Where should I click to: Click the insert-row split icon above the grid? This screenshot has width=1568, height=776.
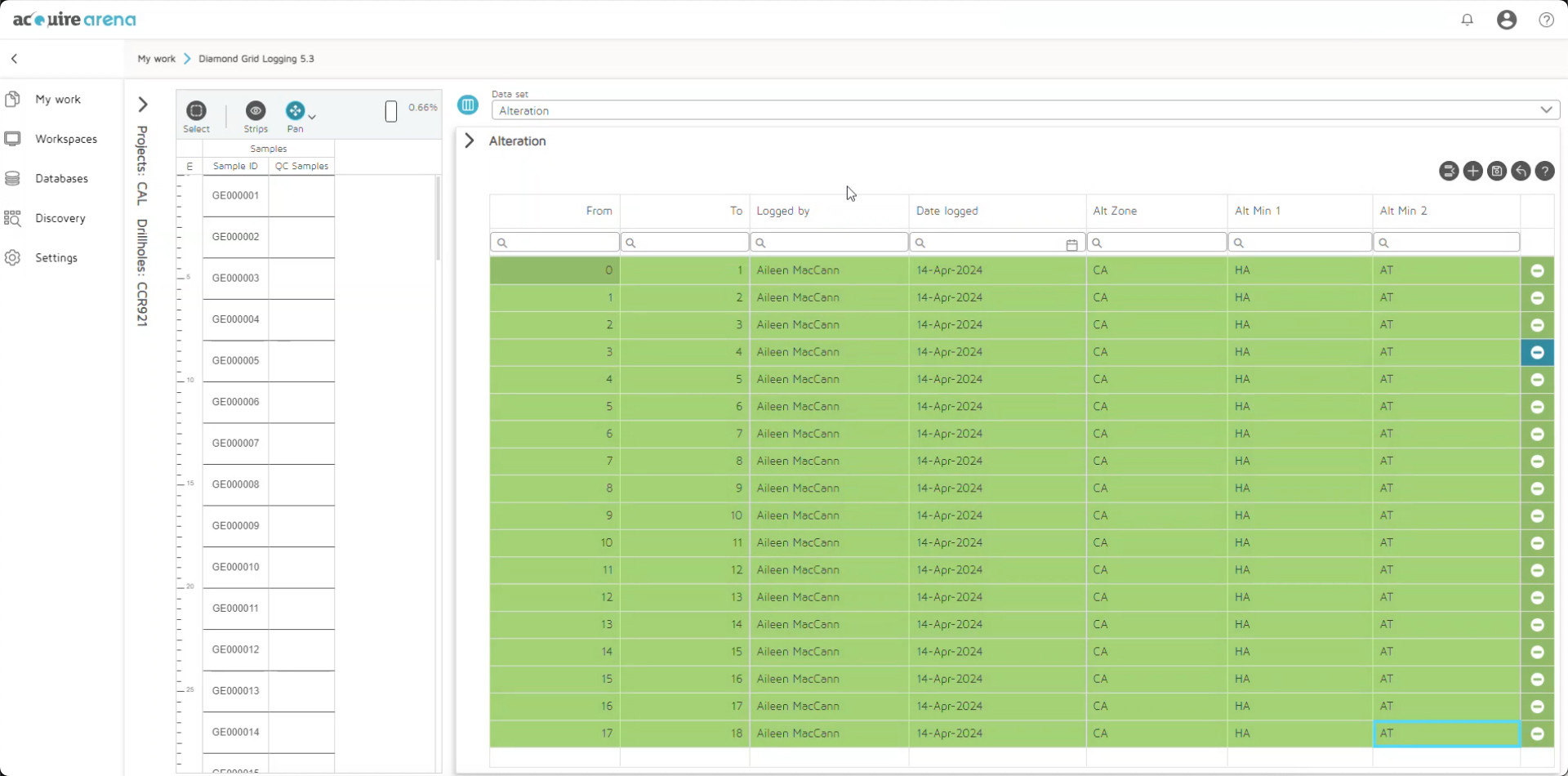coord(1448,171)
